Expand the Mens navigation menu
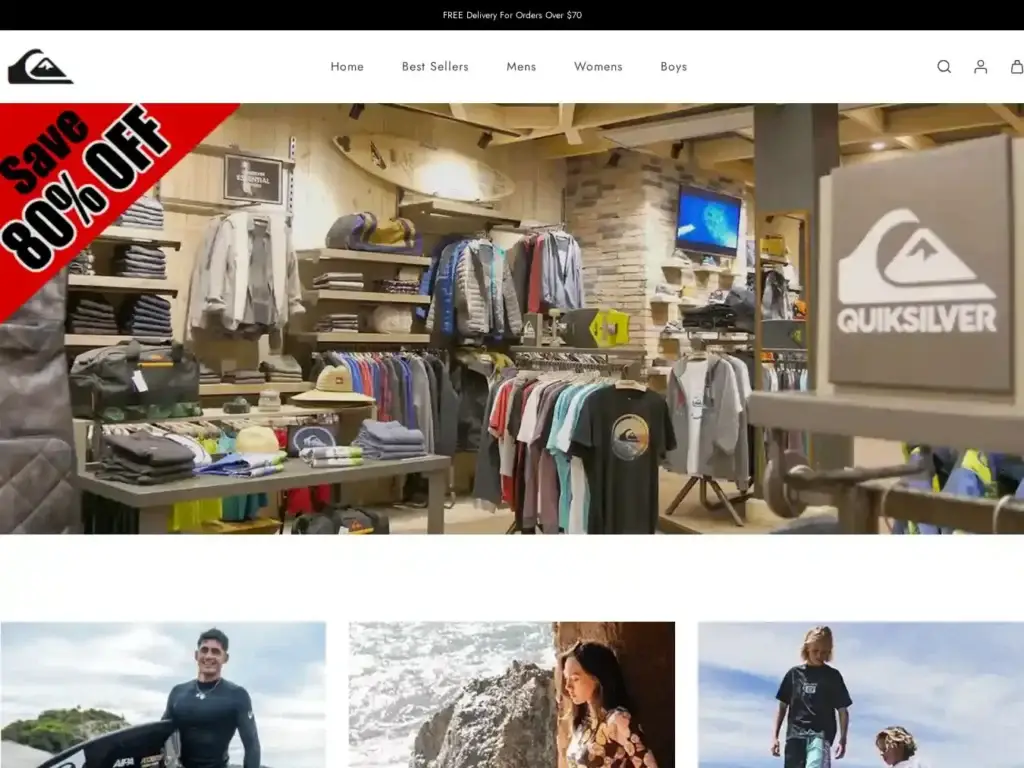The width and height of the screenshot is (1024, 768). 521,67
